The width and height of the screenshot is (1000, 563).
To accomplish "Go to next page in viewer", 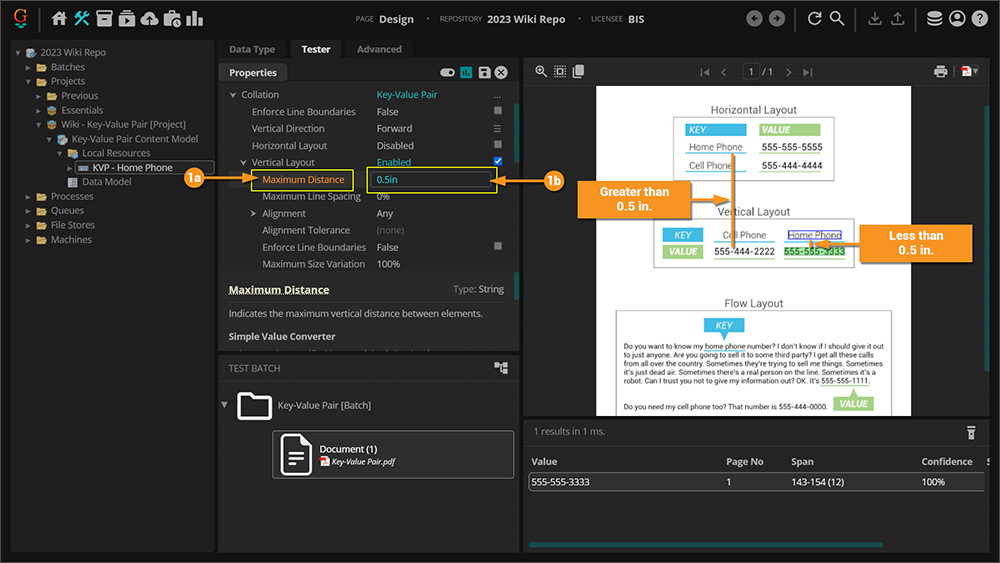I will point(789,72).
